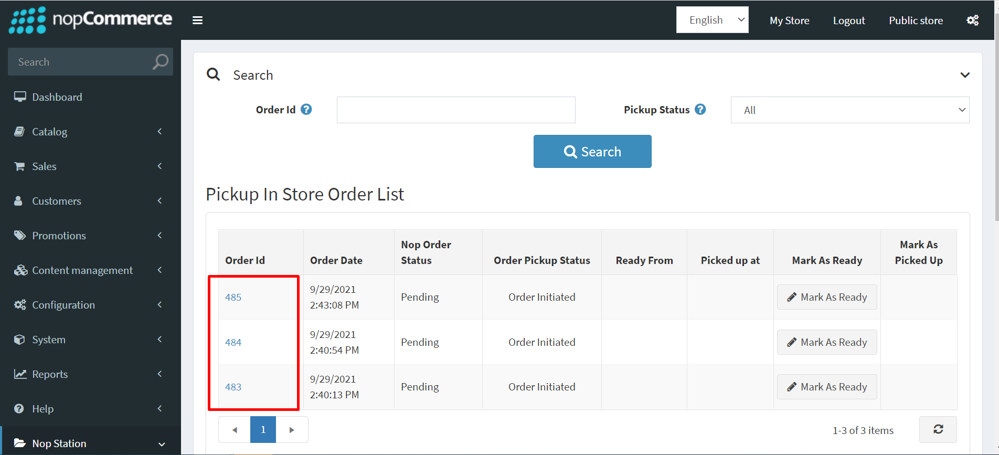The height and width of the screenshot is (455, 999).
Task: Click the Sales cart icon
Action: [x=20, y=166]
